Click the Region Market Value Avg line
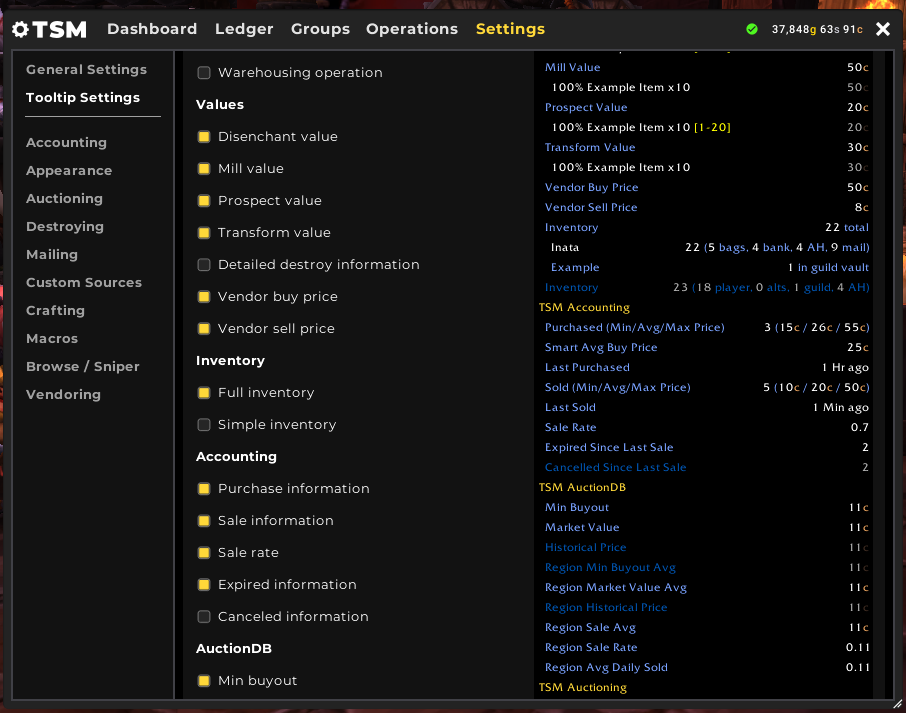The width and height of the screenshot is (906, 713). click(706, 587)
